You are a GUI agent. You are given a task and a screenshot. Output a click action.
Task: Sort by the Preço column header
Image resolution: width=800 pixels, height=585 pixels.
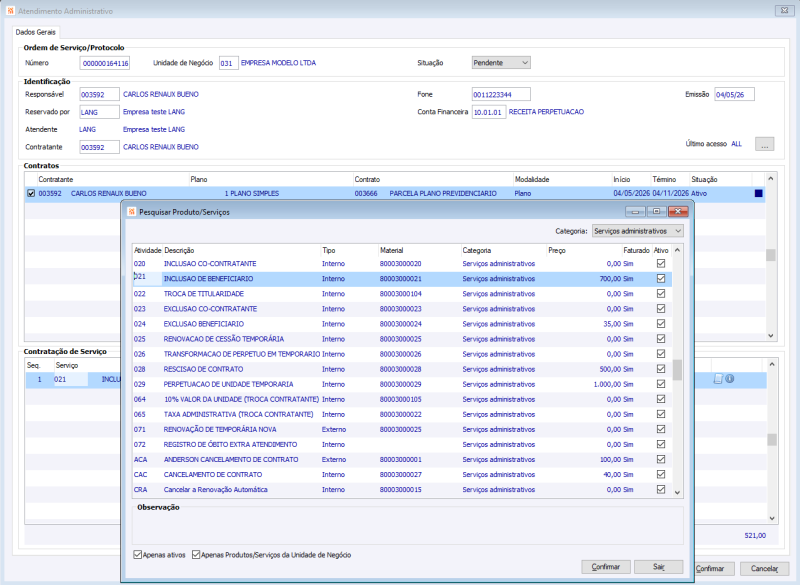point(583,250)
